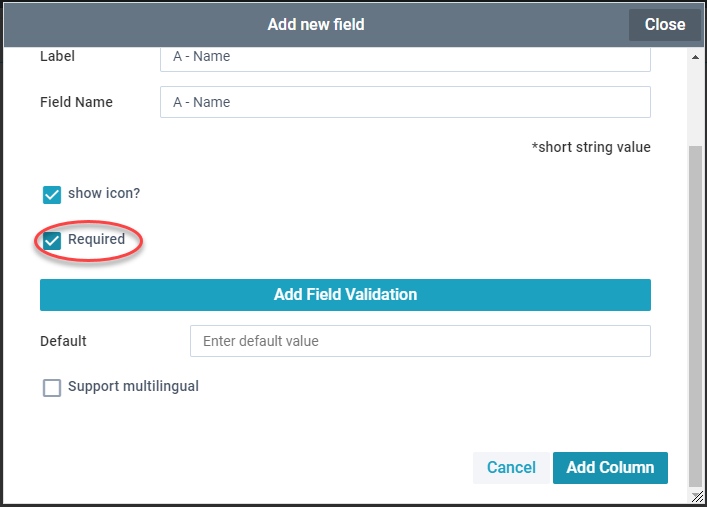Uncheck the Required checkbox
The height and width of the screenshot is (507, 707).
(x=52, y=241)
